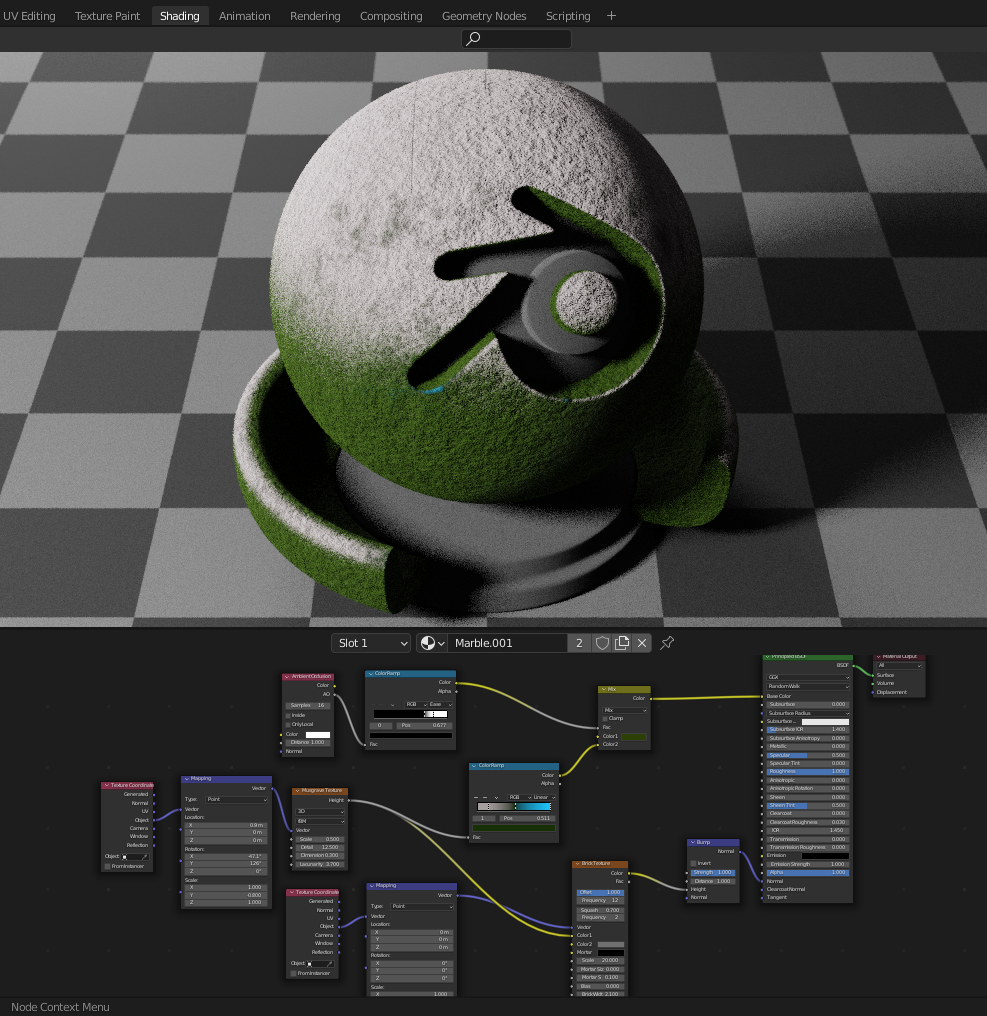987x1016 pixels.
Task: Adjust the Roughness slider in Principled BSDF
Action: click(x=807, y=772)
